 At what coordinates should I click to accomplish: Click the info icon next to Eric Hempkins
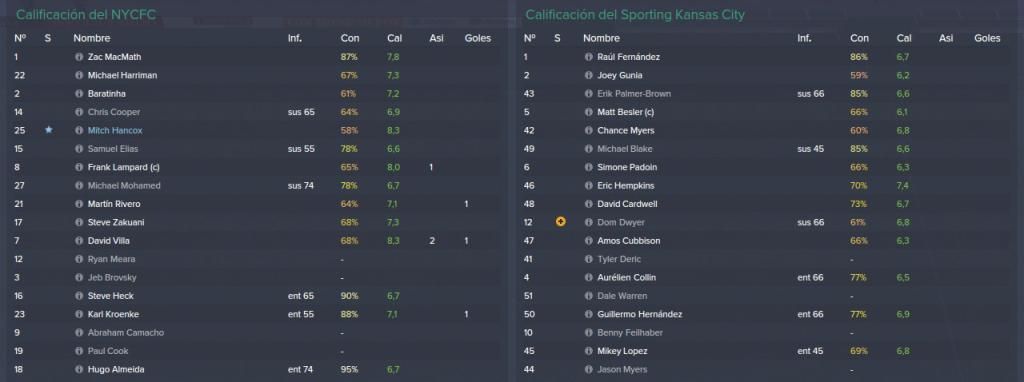pyautogui.click(x=588, y=185)
